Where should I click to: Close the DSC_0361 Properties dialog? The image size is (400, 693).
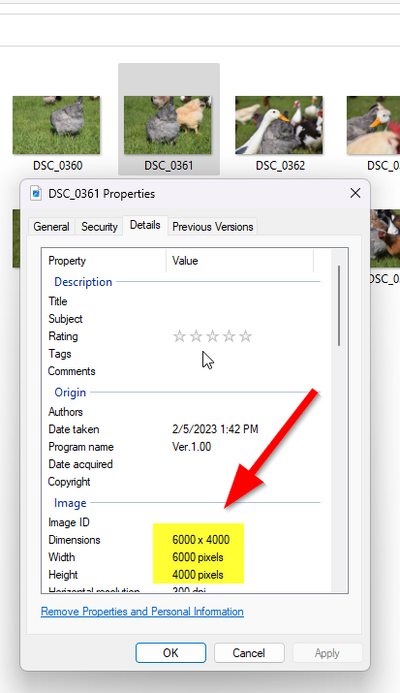355,193
